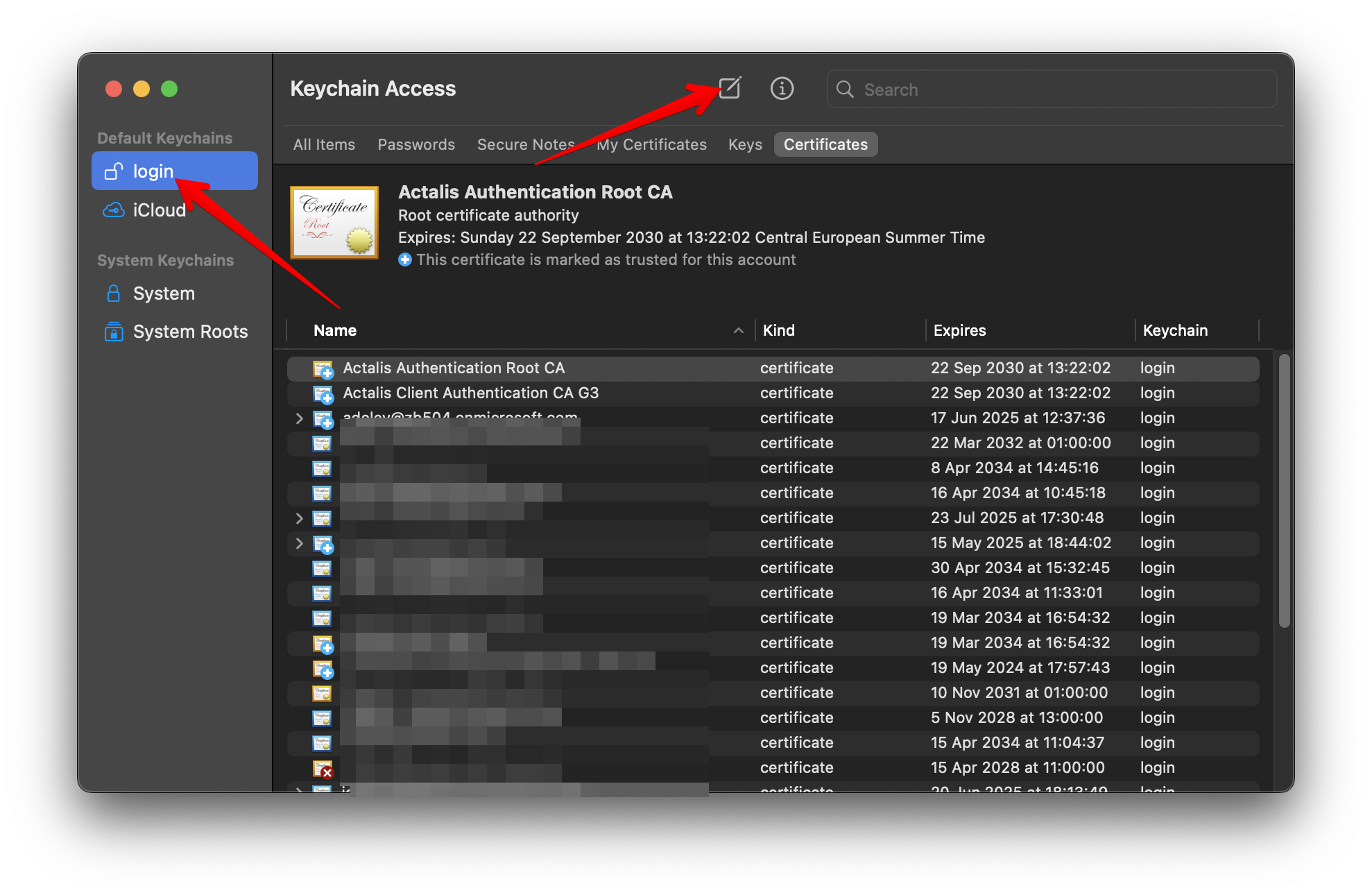The height and width of the screenshot is (895, 1372).
Task: Expand the certificate expiring 23 Jul 2025
Action: (299, 518)
